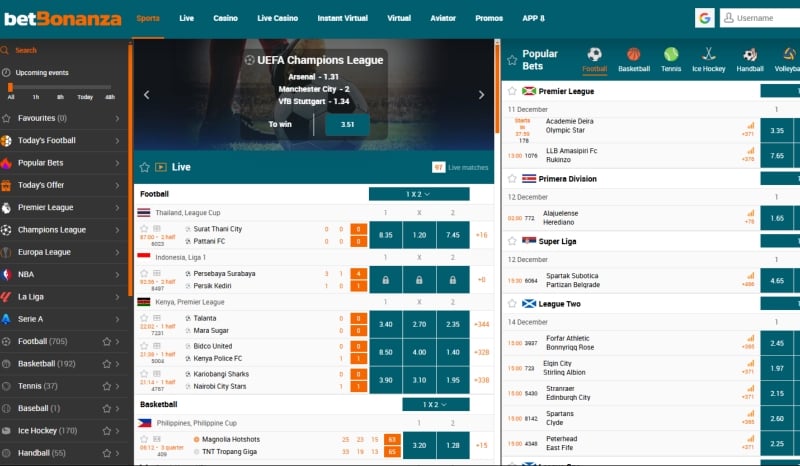Screen dimensions: 800x466
Task: Select 8.35 odds for Surat Thani City
Action: pyautogui.click(x=386, y=235)
